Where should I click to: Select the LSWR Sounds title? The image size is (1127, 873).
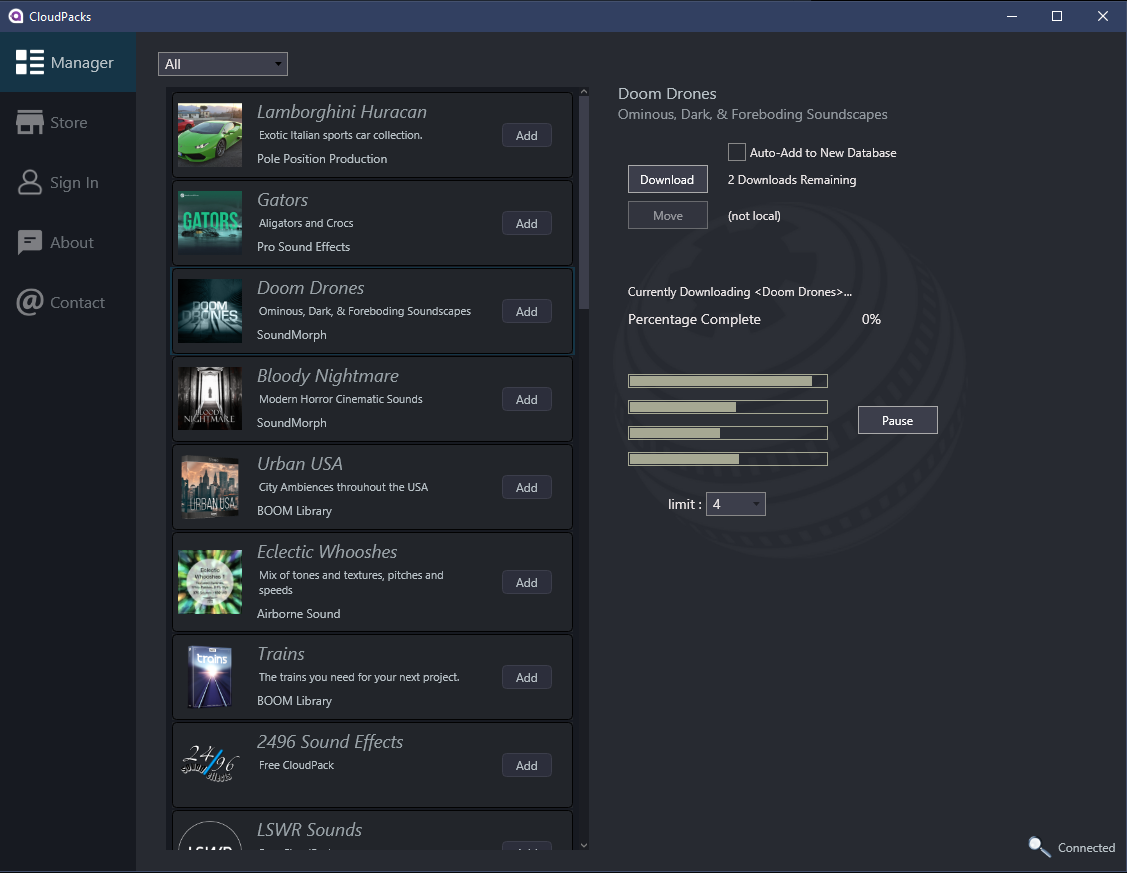[310, 830]
